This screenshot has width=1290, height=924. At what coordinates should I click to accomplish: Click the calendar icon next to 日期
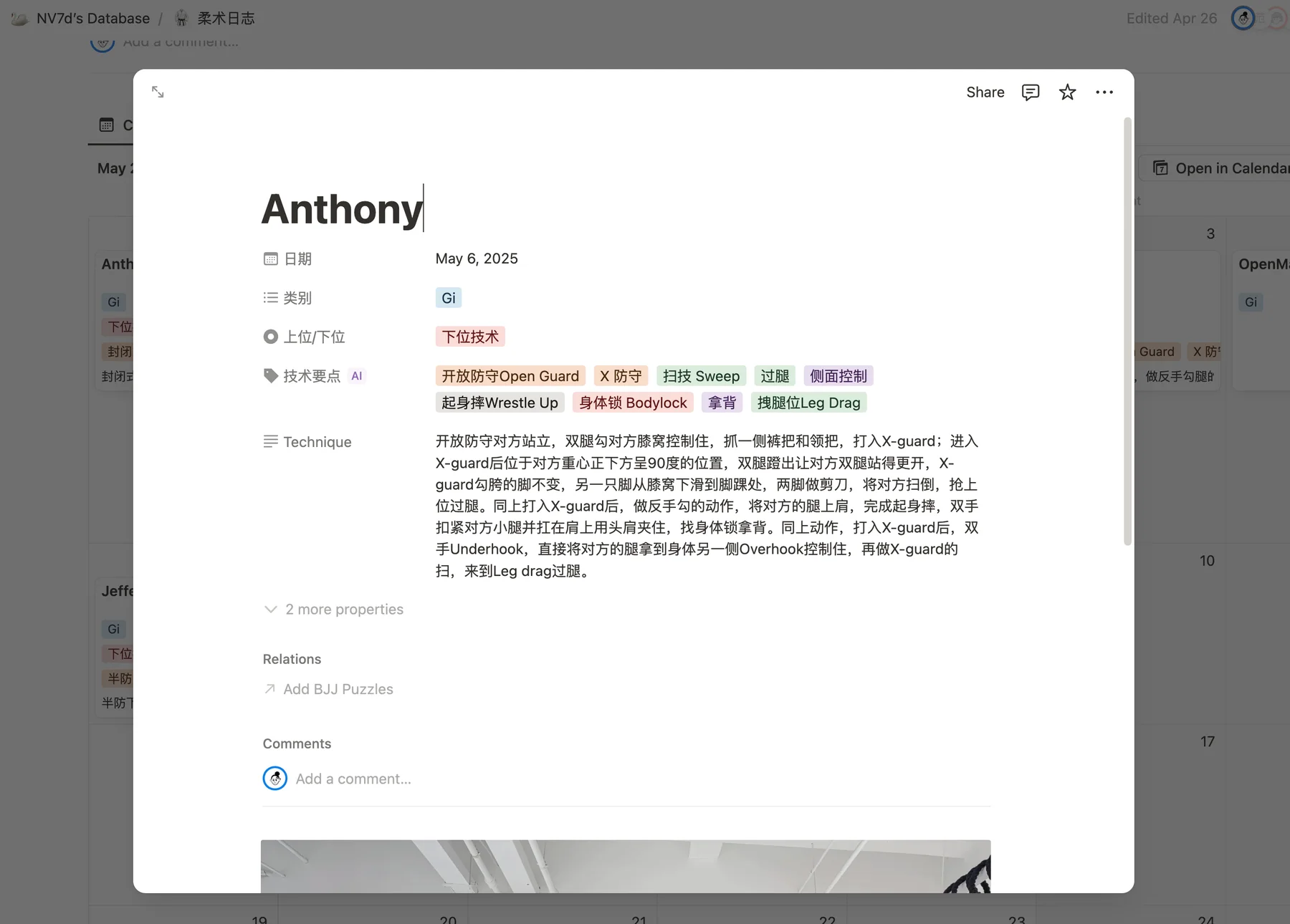click(270, 259)
